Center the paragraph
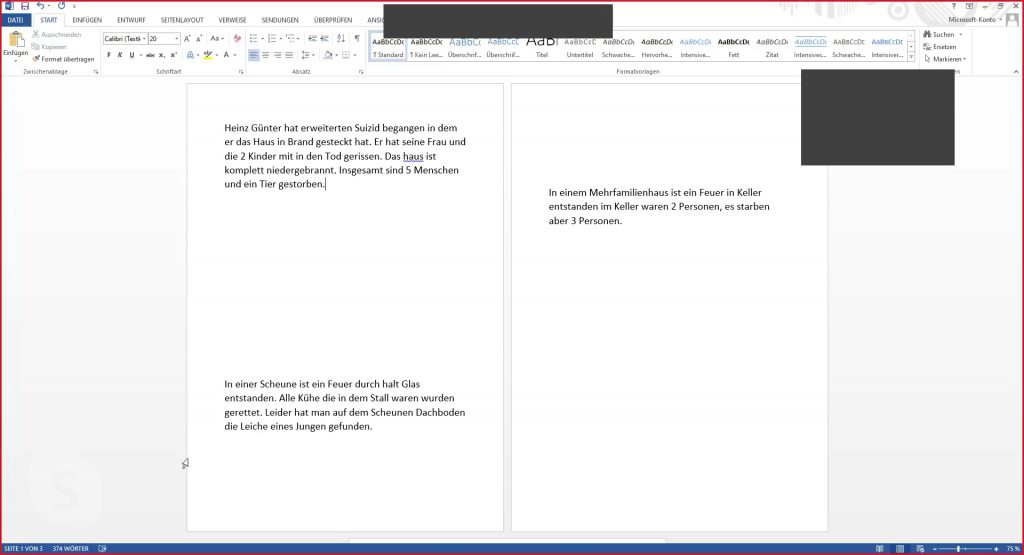1024x555 pixels. click(x=265, y=56)
